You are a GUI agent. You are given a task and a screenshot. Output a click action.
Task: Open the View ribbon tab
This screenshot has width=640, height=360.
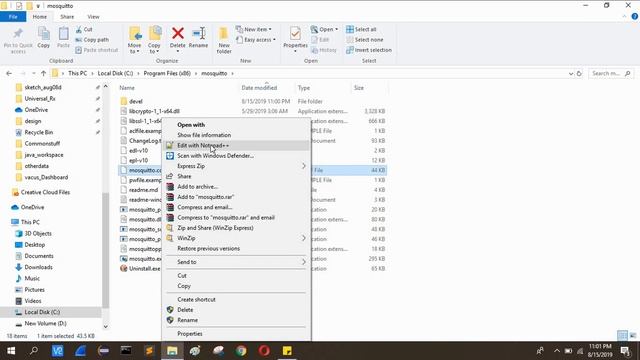pos(93,17)
